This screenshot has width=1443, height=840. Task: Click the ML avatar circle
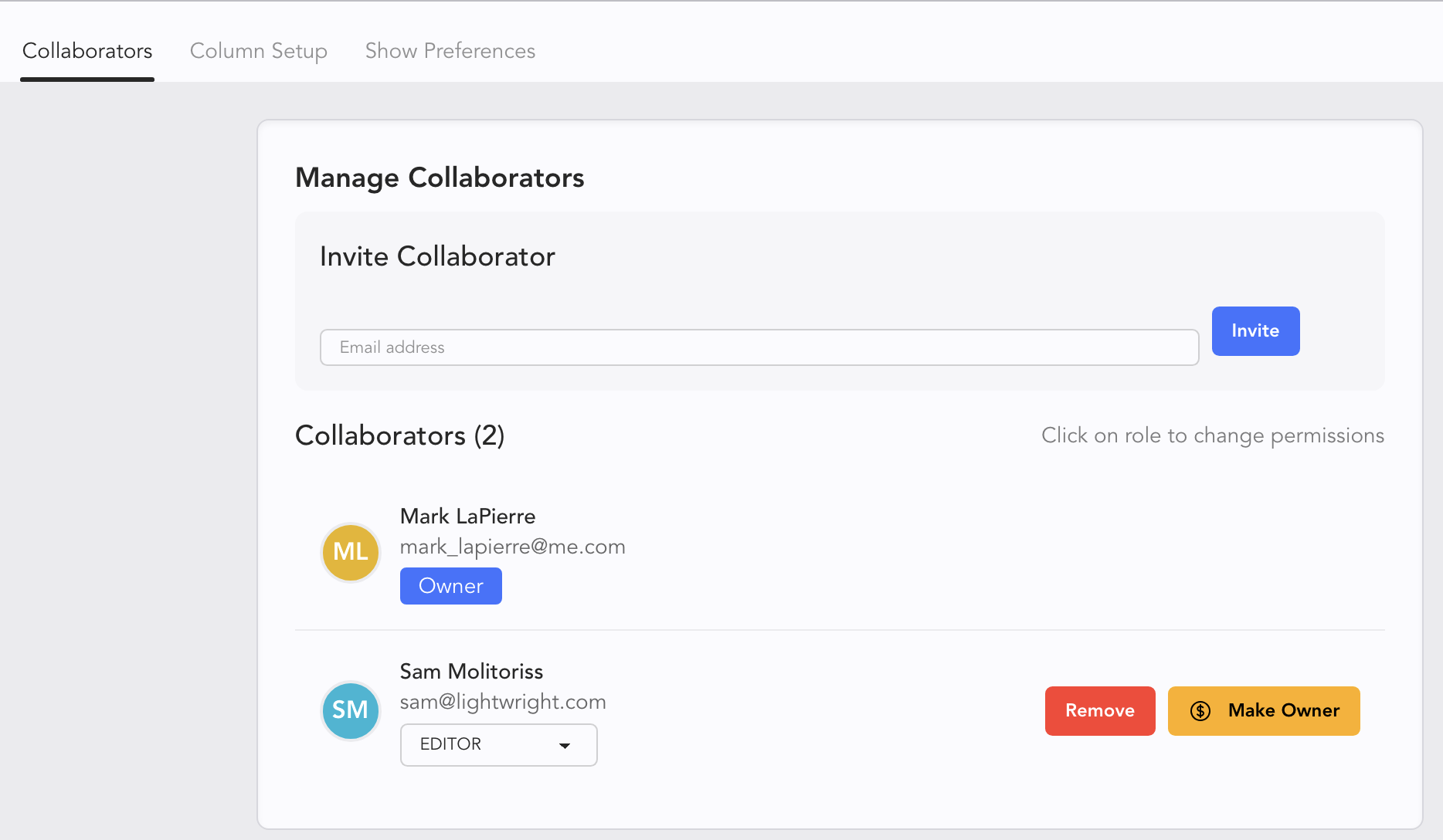(x=350, y=552)
